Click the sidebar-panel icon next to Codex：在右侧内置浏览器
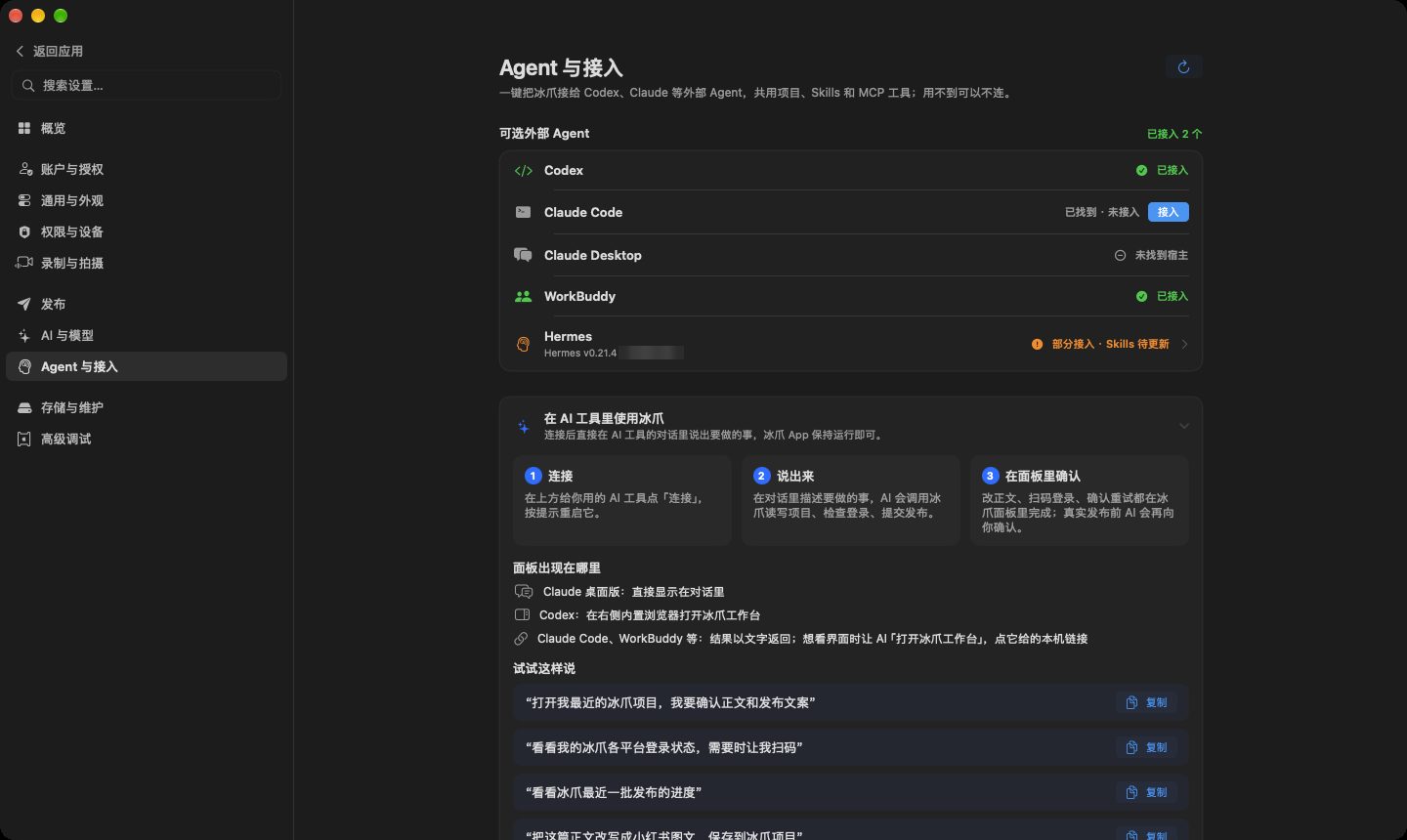 click(x=522, y=615)
